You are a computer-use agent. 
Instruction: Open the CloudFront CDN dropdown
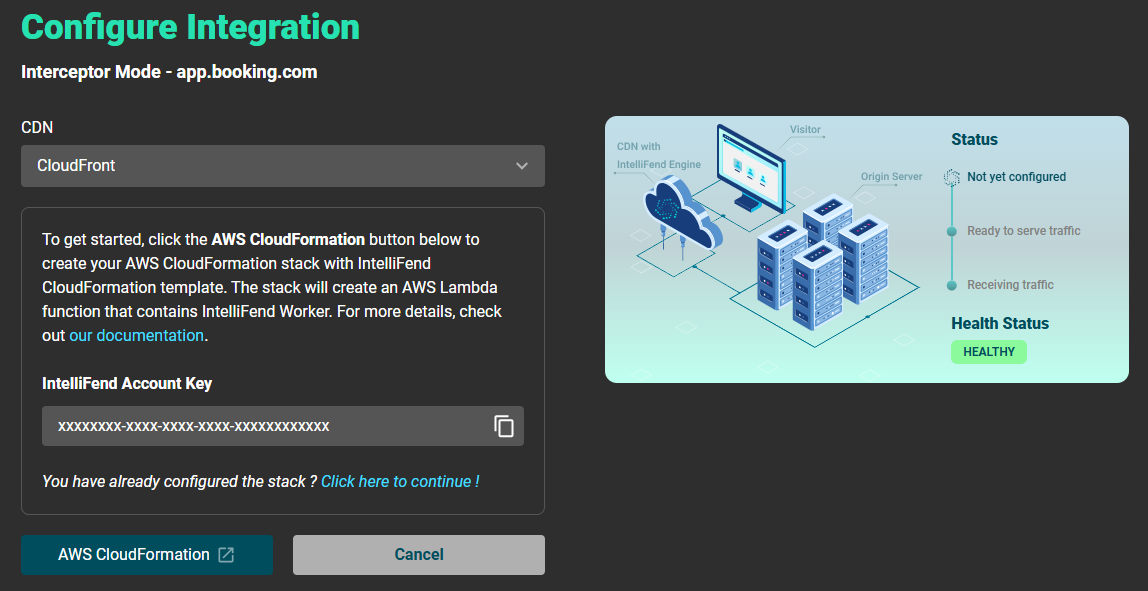(x=282, y=166)
